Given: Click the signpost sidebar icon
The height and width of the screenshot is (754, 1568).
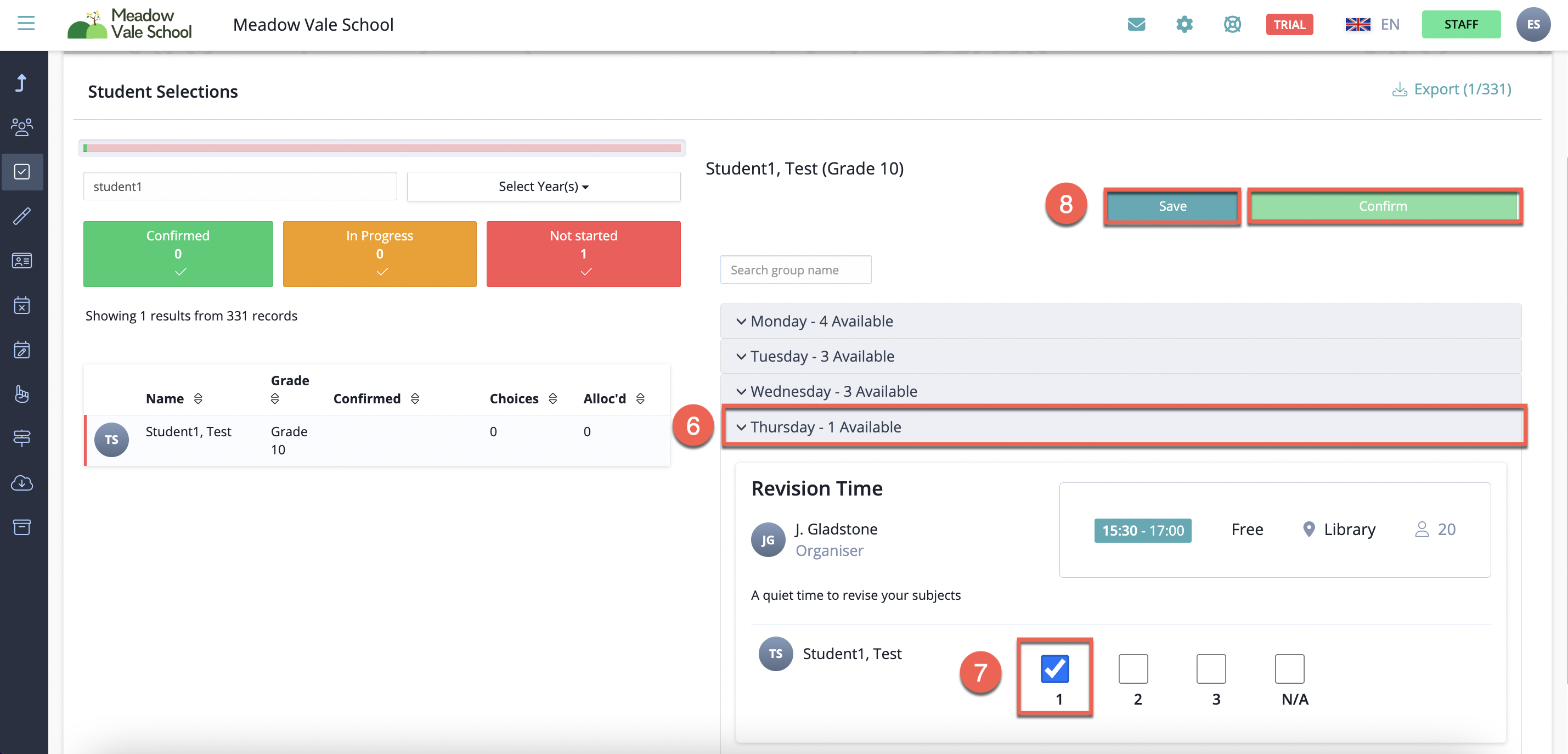Looking at the screenshot, I should (22, 438).
